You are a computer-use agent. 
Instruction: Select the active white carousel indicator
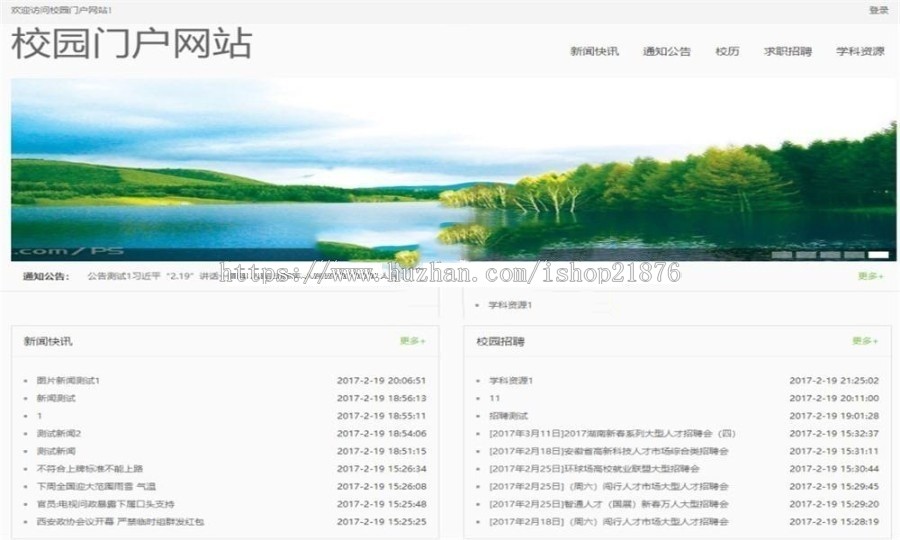878,255
